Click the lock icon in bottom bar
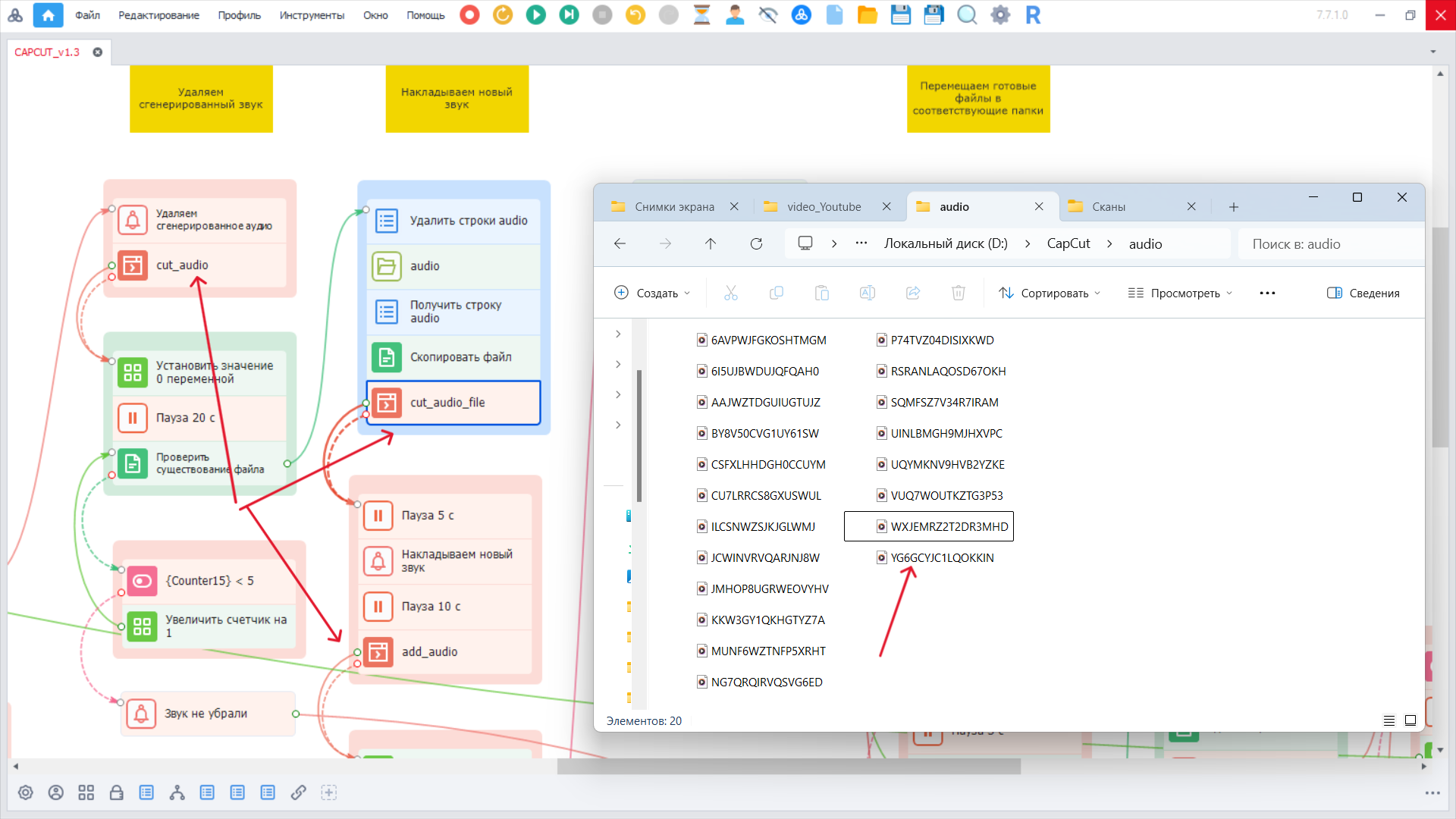1456x819 pixels. 116,792
